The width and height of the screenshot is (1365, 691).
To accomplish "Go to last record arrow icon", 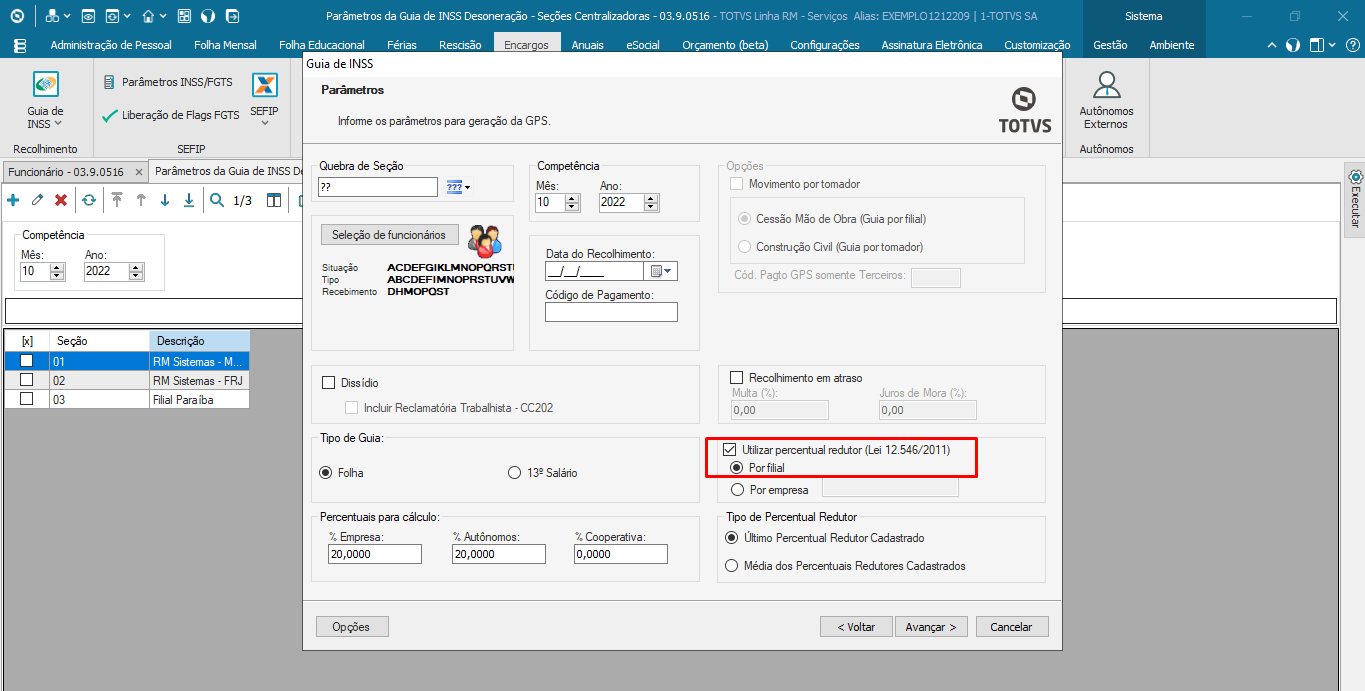I will [x=189, y=200].
